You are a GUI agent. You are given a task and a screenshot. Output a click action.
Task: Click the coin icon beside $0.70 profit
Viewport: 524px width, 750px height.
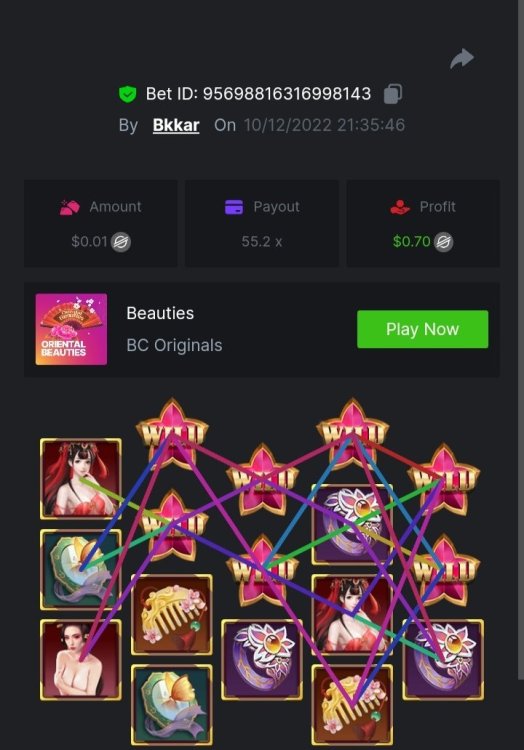443,242
